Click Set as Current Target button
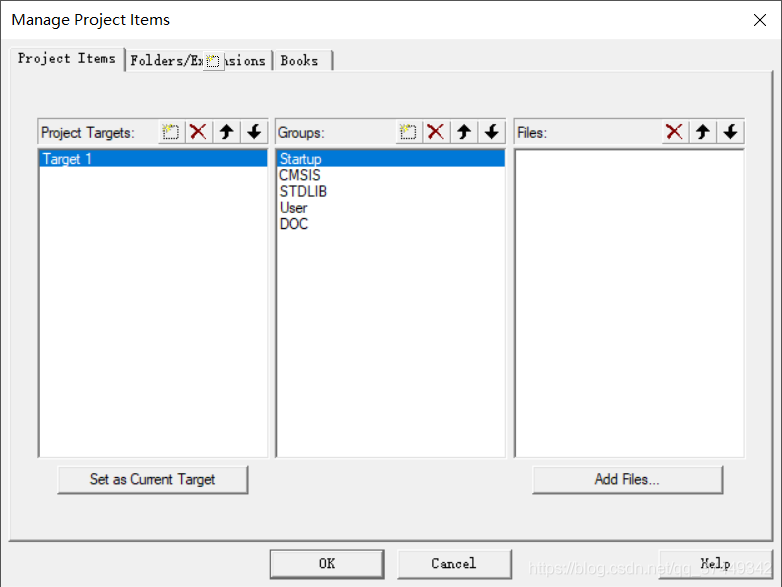 153,480
